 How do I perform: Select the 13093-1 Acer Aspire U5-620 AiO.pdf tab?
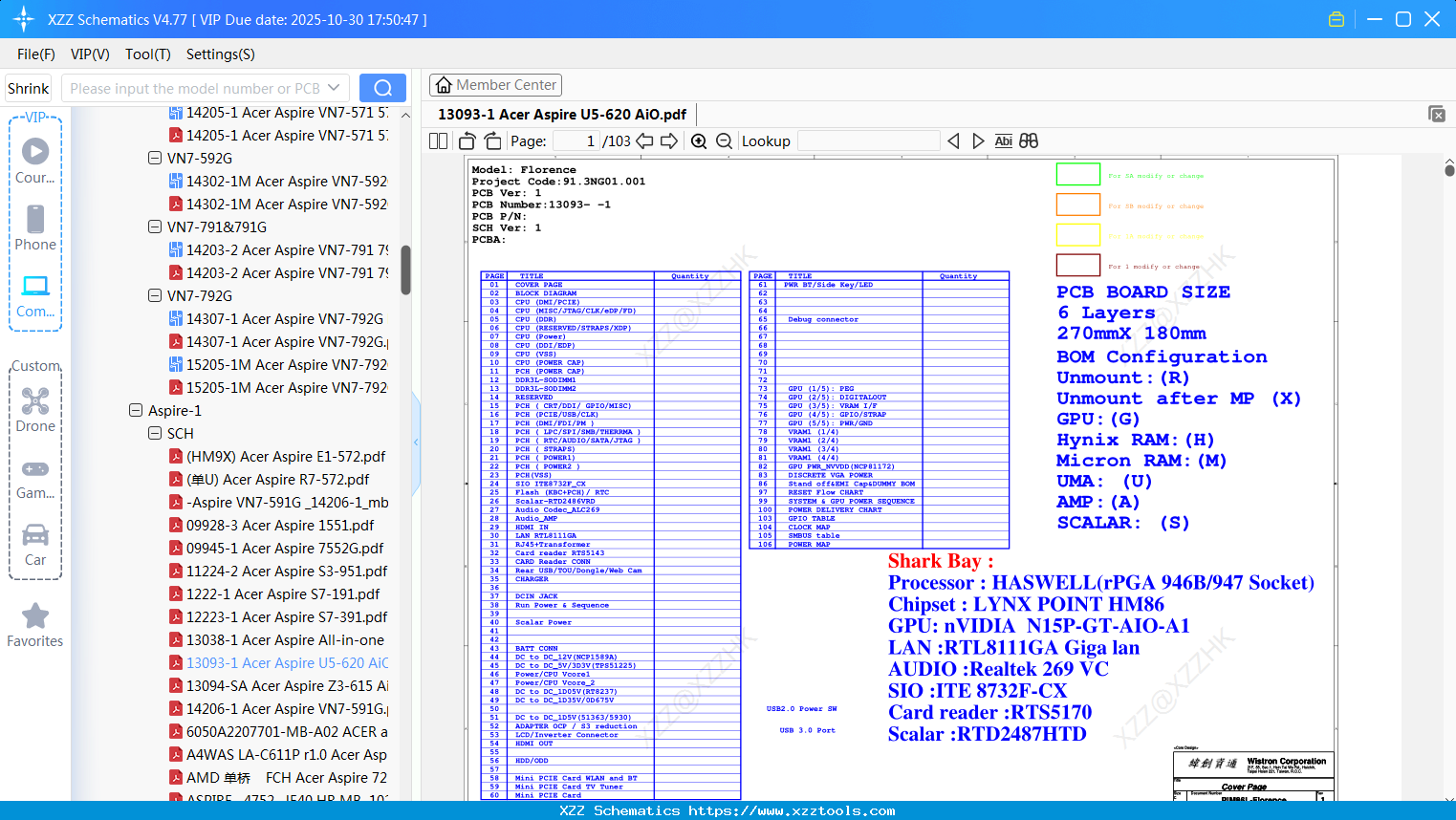[x=562, y=115]
